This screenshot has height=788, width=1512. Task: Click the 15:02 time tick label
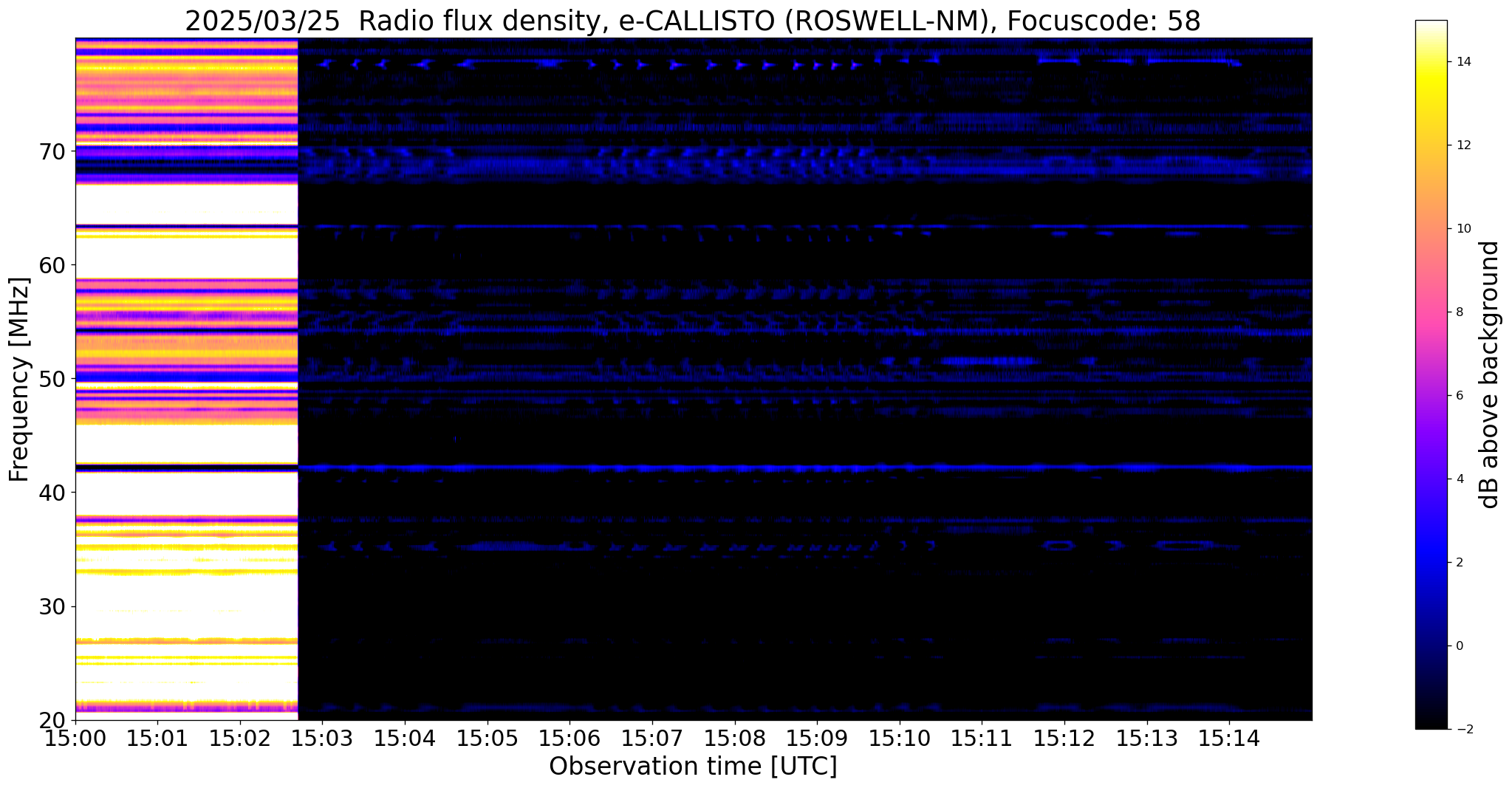[240, 737]
